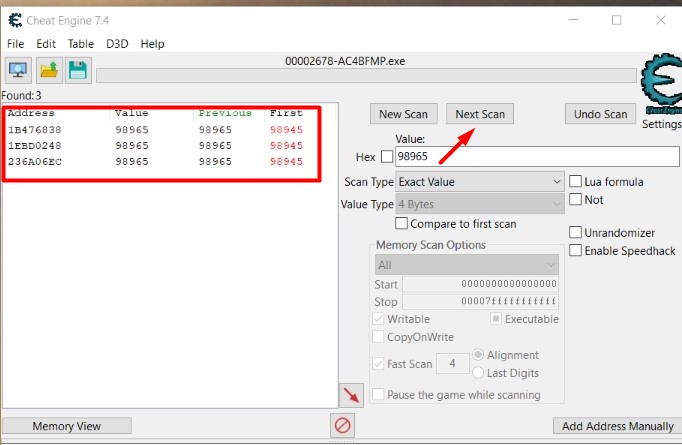Click the Stop address field
Screen dimensions: 682x445
point(481,301)
